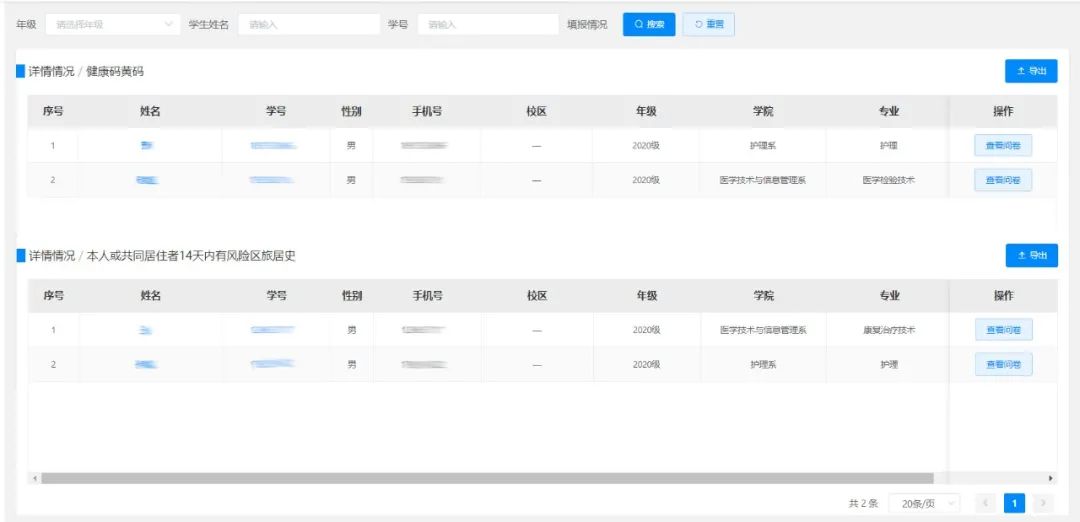
Task: Open name link of 医学检验技术 student
Action: (x=148, y=180)
